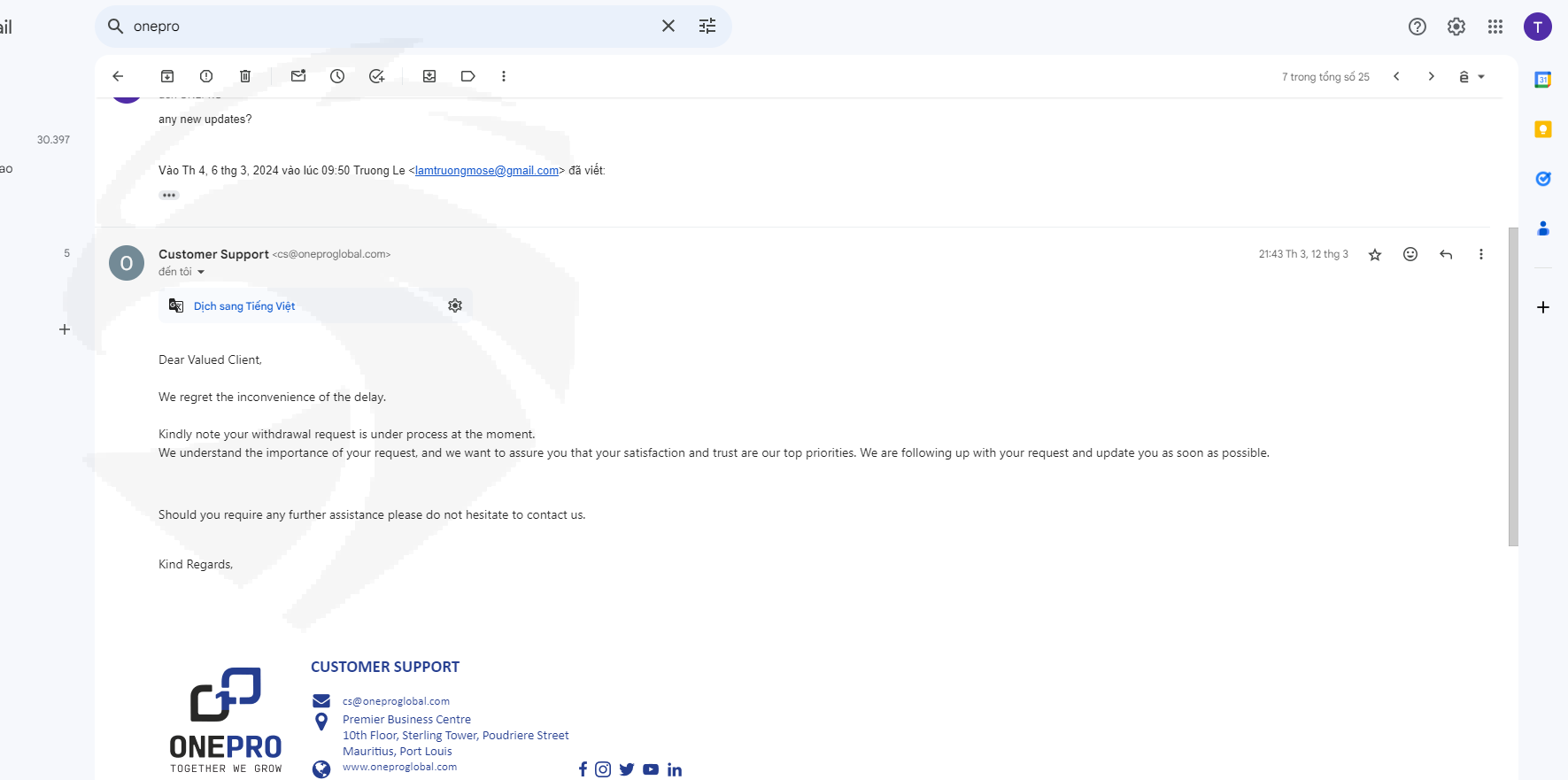Show the newer conversation with left chevron
Screen dimensions: 1568x780
point(1396,76)
